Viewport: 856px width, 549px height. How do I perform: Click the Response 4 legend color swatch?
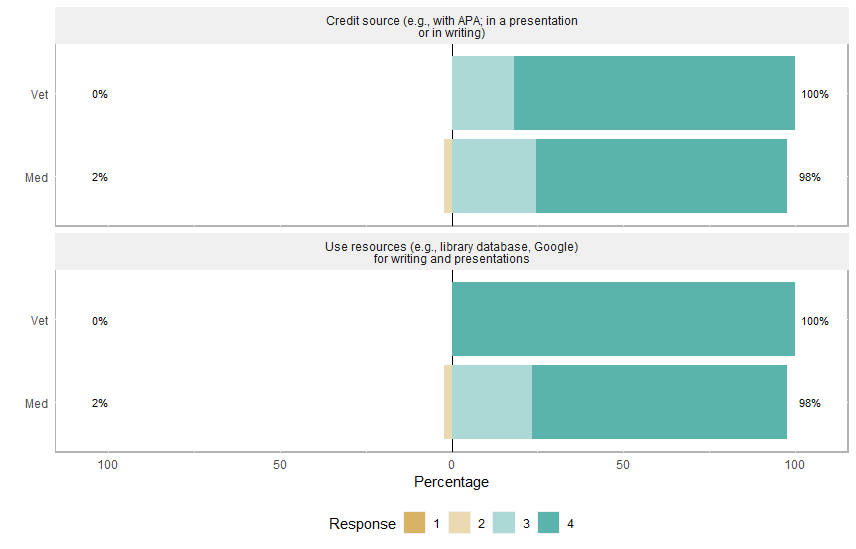pyautogui.click(x=549, y=524)
